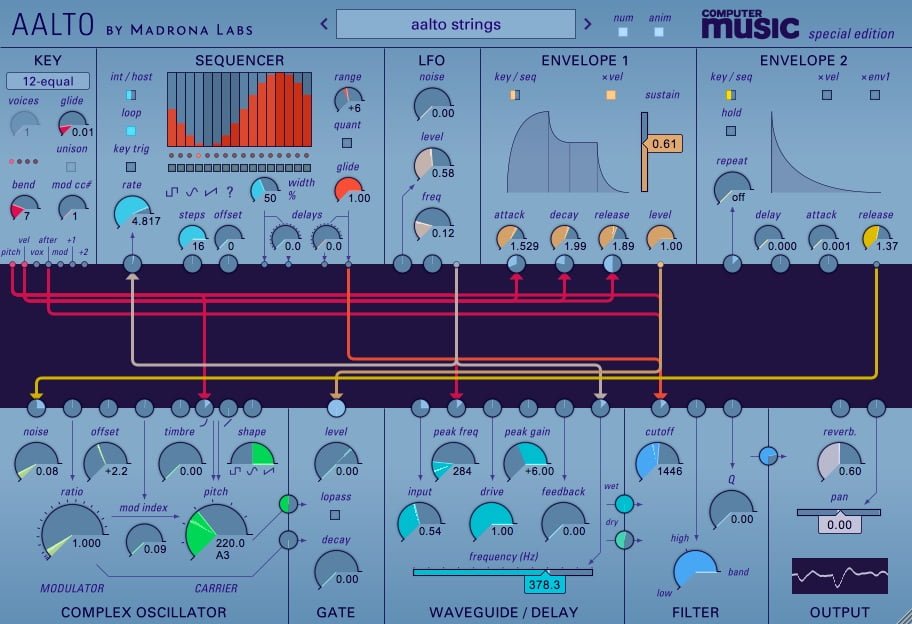Open the 12-equal tuning selector

pos(48,81)
